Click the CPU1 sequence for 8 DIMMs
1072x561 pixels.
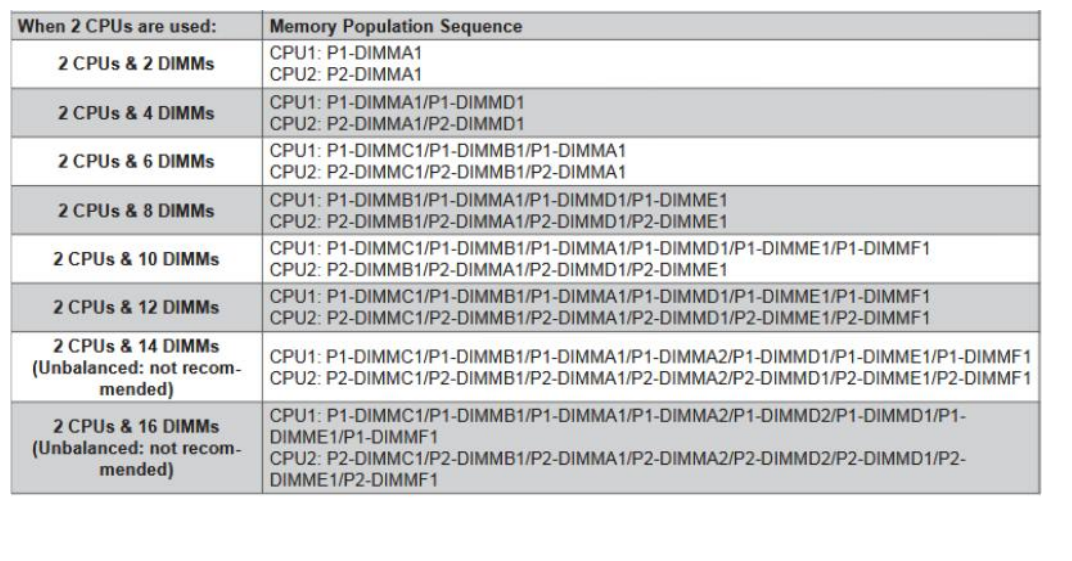(497, 200)
